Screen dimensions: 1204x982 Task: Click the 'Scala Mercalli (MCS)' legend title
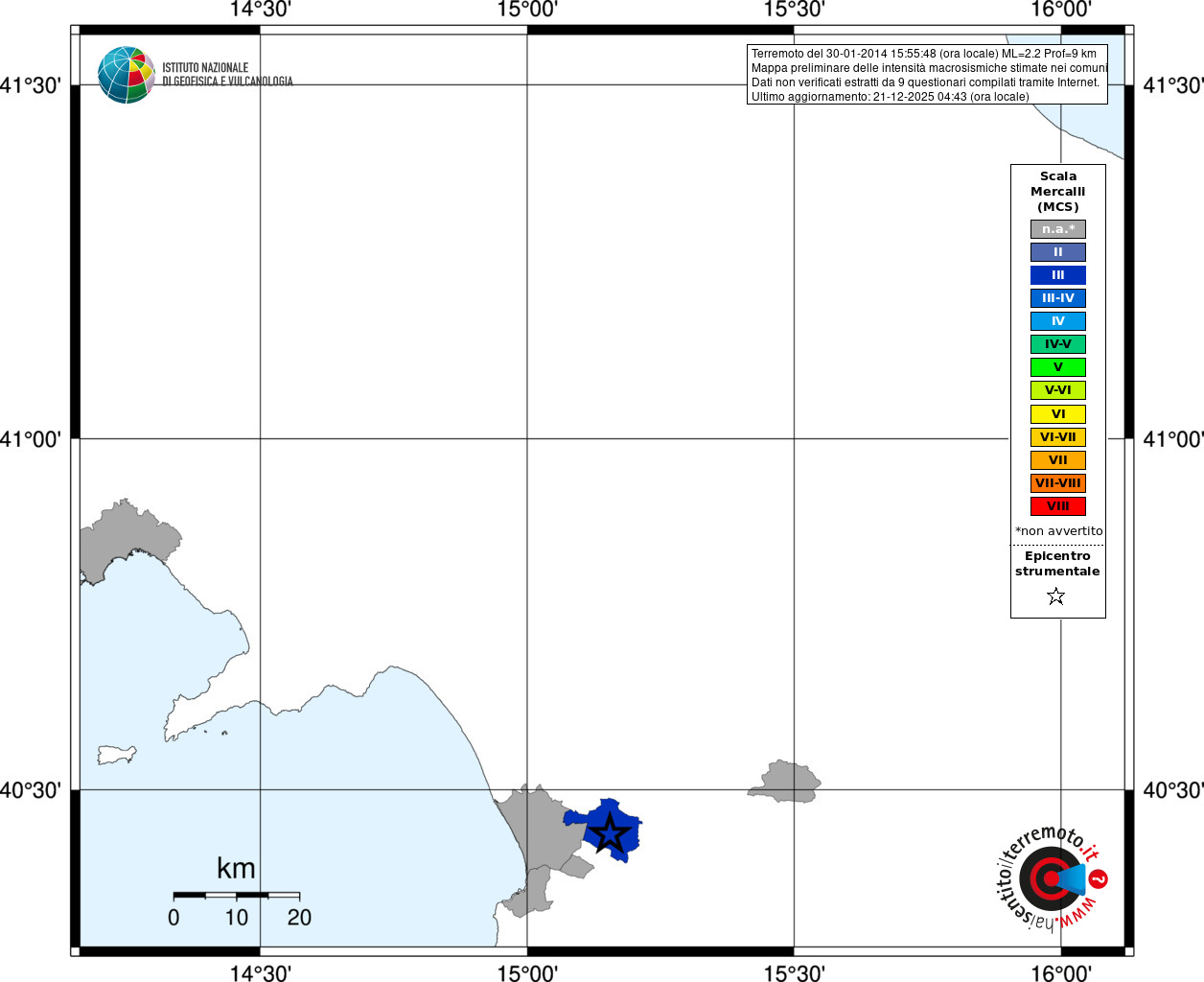1058,192
